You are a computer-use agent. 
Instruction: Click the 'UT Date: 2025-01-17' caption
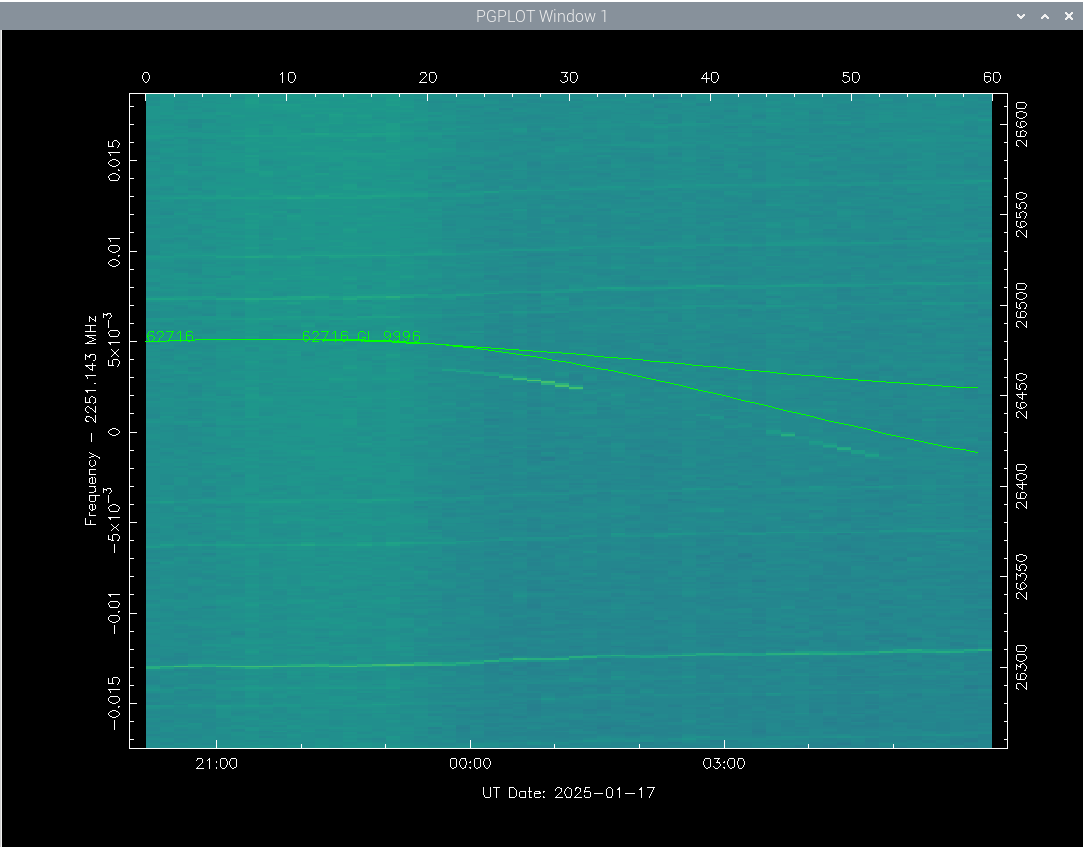point(567,792)
